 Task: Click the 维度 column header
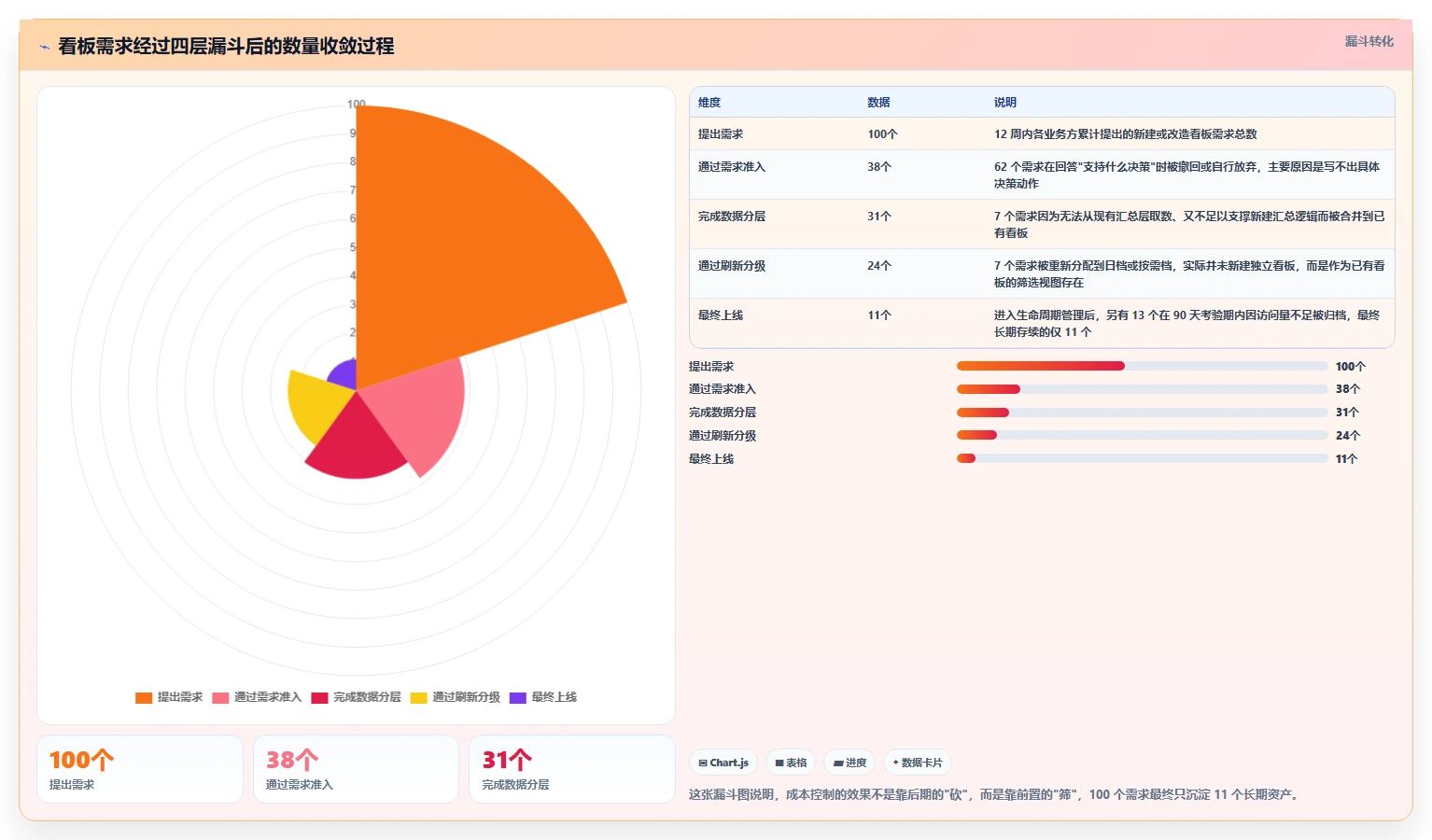(709, 103)
